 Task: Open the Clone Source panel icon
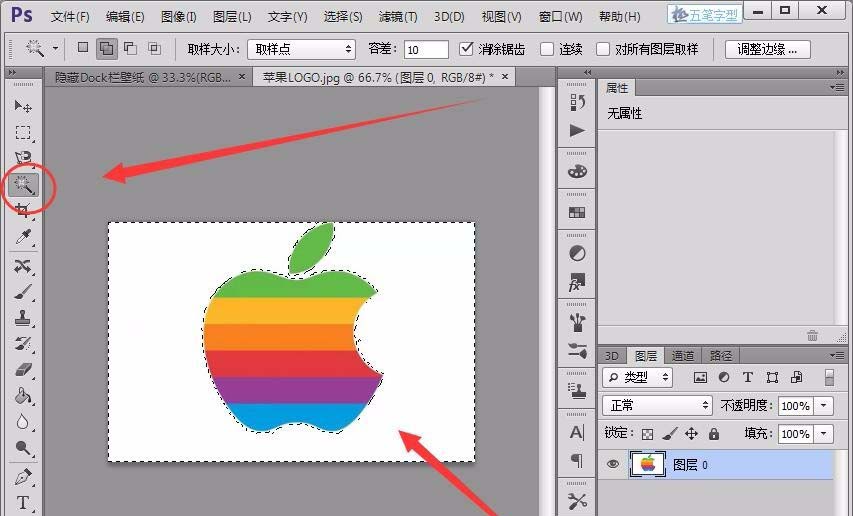coord(577,390)
